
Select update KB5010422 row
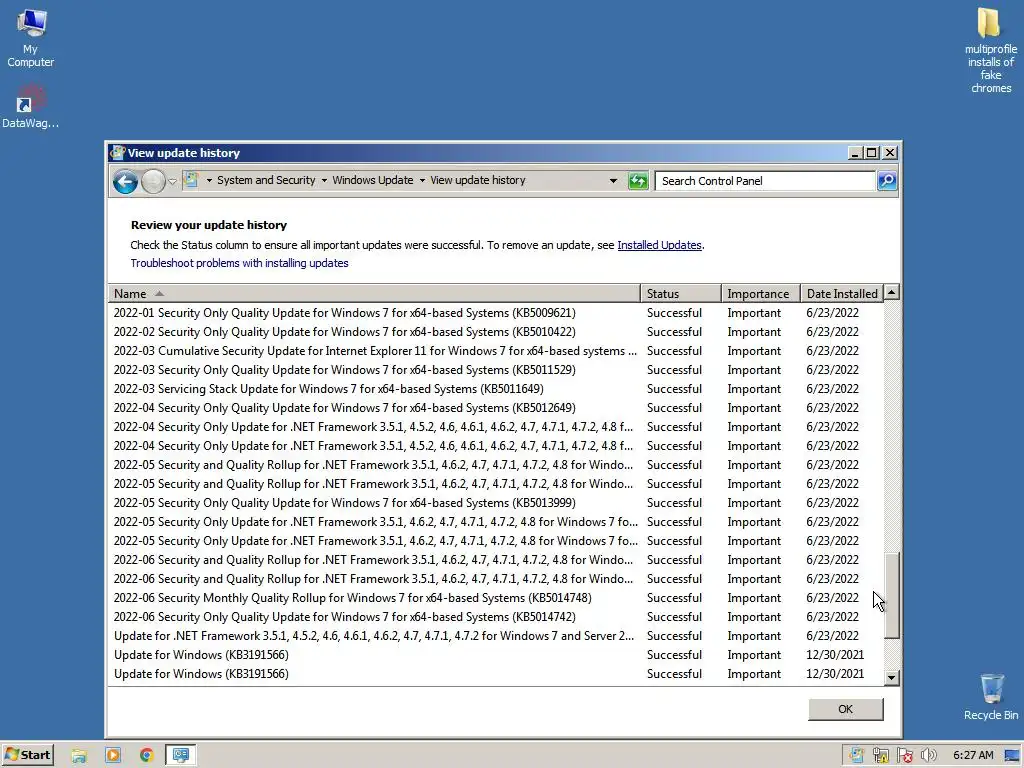point(496,332)
